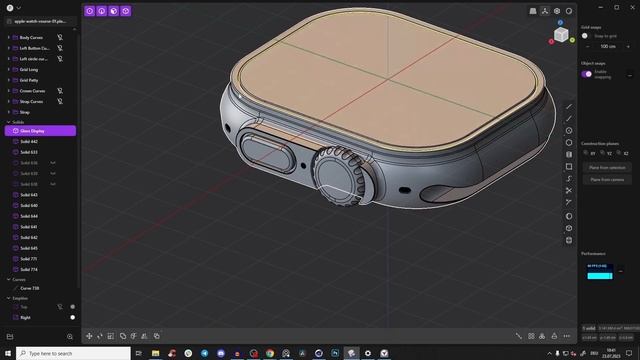
Task: Click Plane from camera button
Action: click(x=607, y=180)
